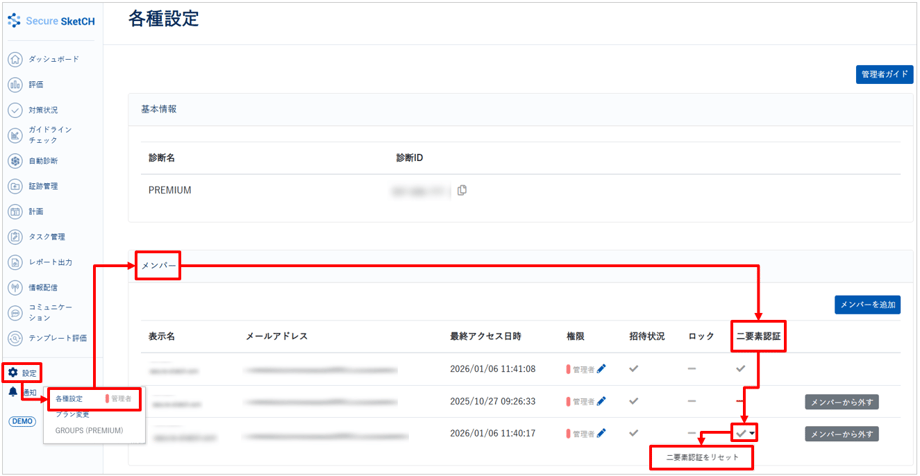Click the 最終アクセス日時 column header
920x476 pixels.
pos(485,336)
